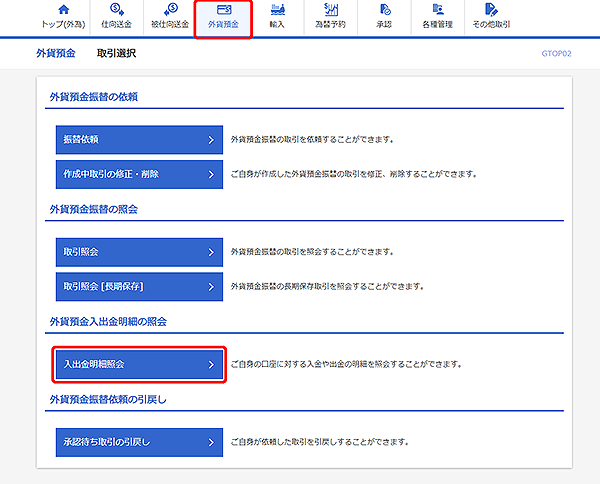Click the description next to 振替依頼

312,140
